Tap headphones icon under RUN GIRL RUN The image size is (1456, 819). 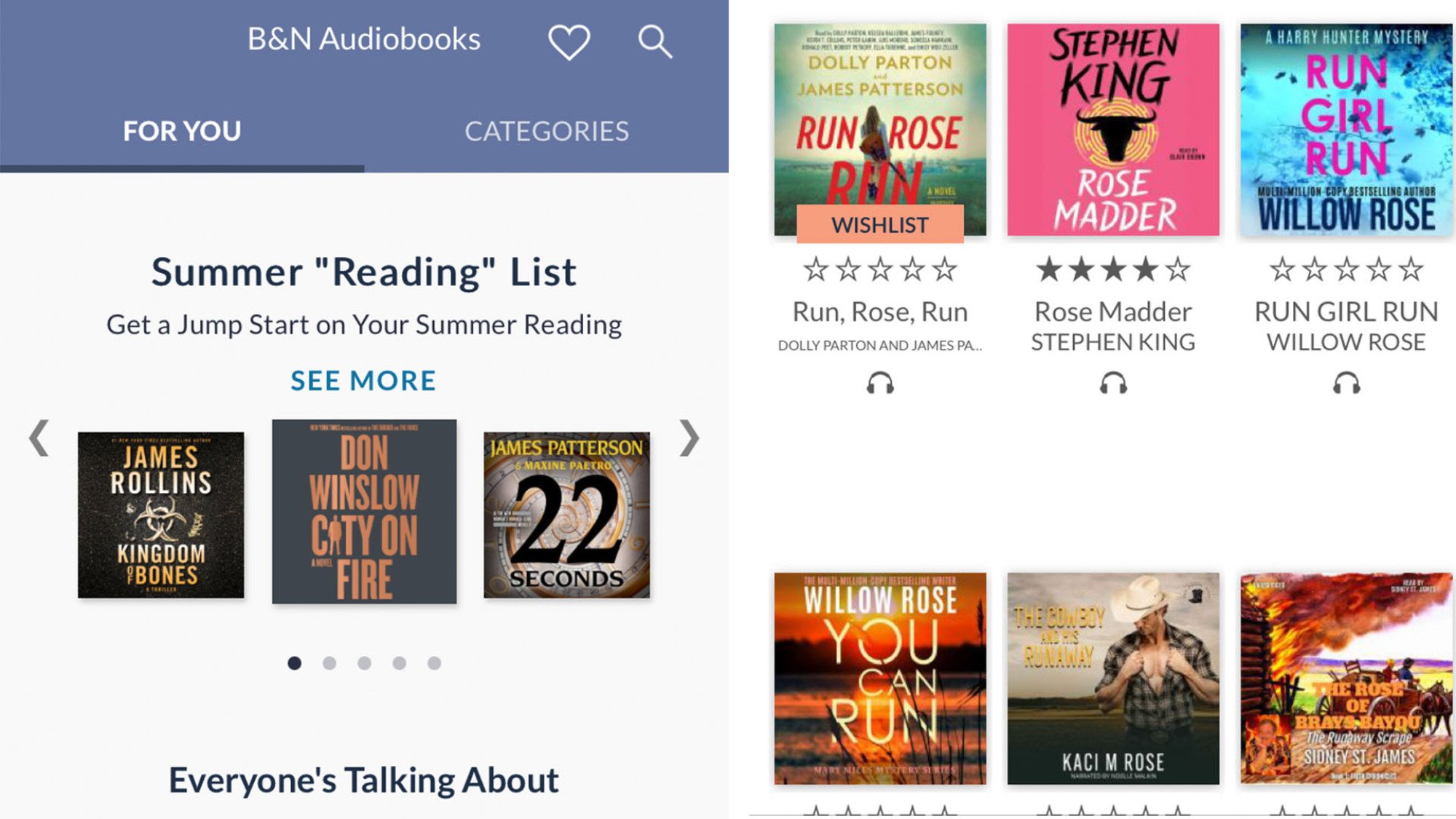pyautogui.click(x=1346, y=383)
